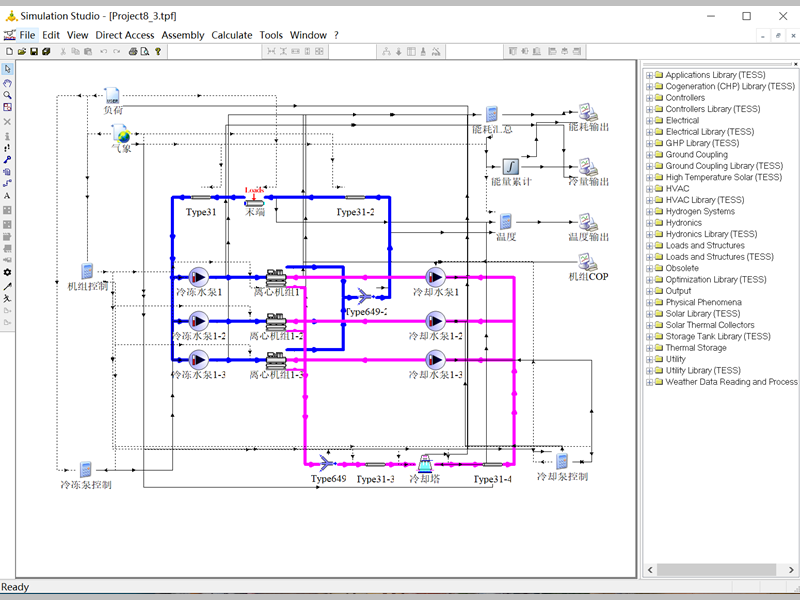Open the Direct Access menu
The height and width of the screenshot is (600, 800).
pyautogui.click(x=125, y=35)
